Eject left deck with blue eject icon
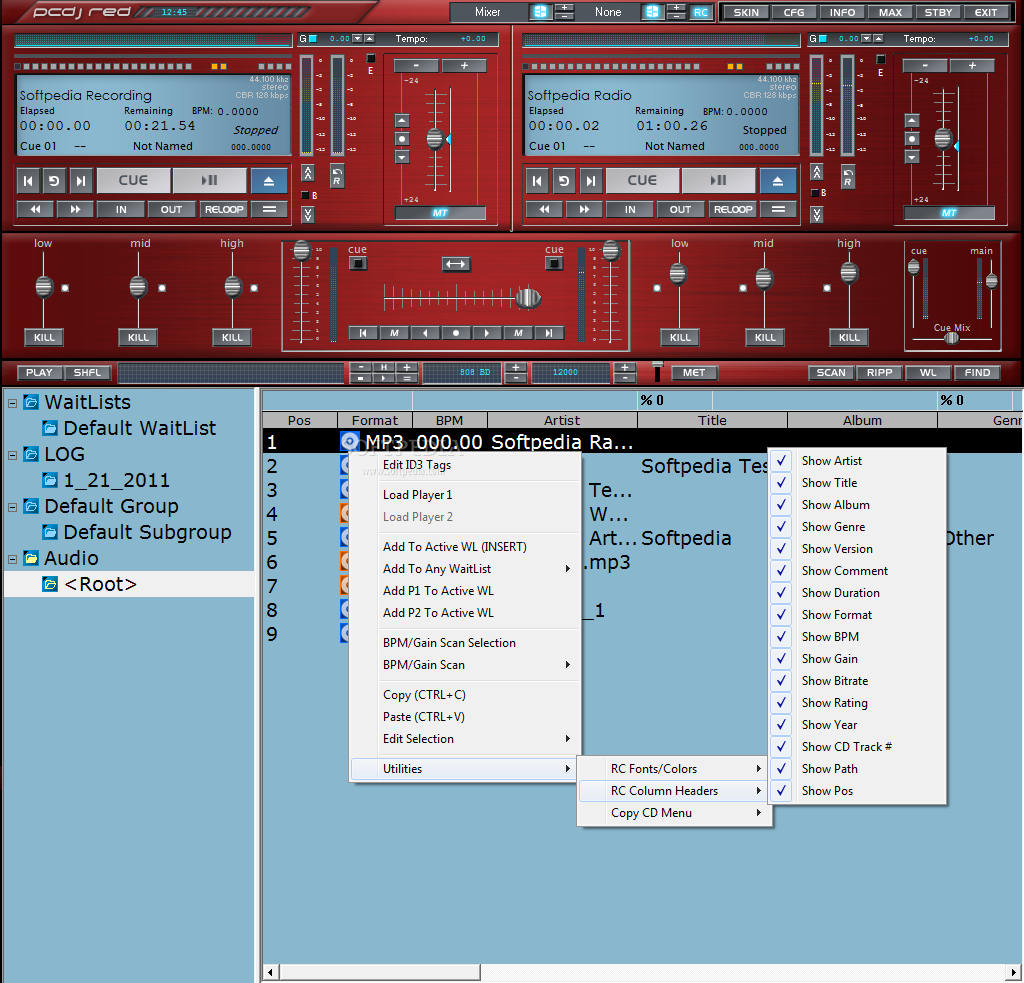The height and width of the screenshot is (983, 1024). pos(268,181)
